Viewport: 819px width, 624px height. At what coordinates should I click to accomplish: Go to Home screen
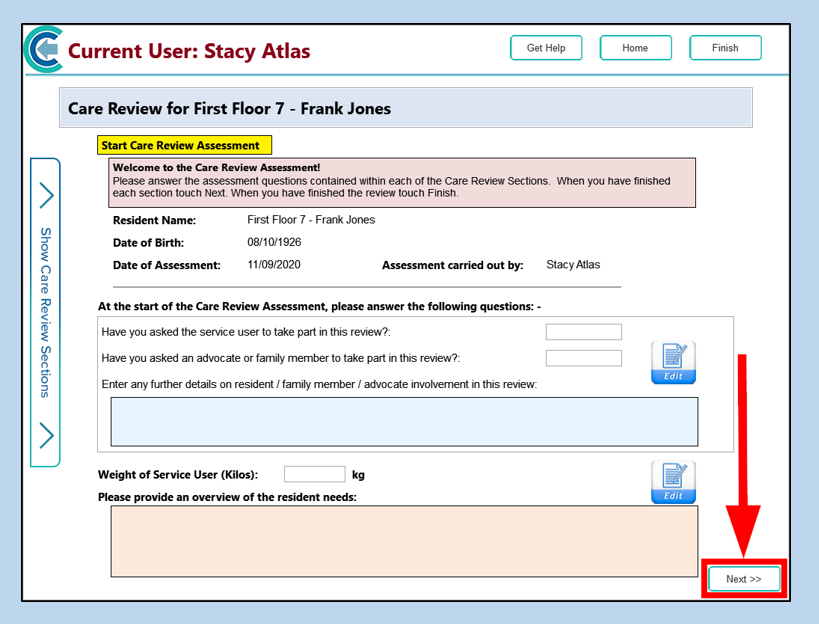click(635, 48)
